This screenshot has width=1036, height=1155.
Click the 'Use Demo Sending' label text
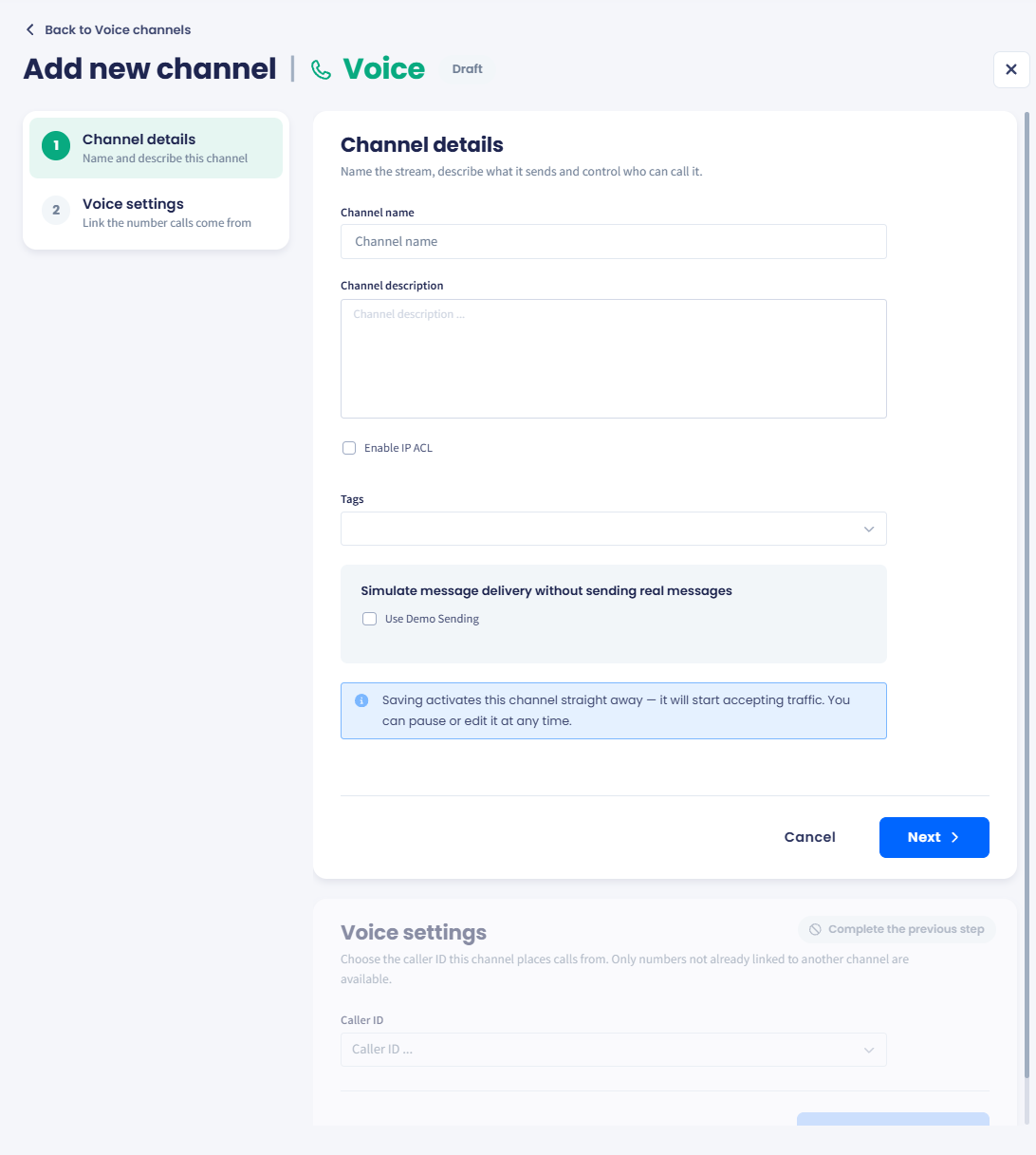click(432, 619)
